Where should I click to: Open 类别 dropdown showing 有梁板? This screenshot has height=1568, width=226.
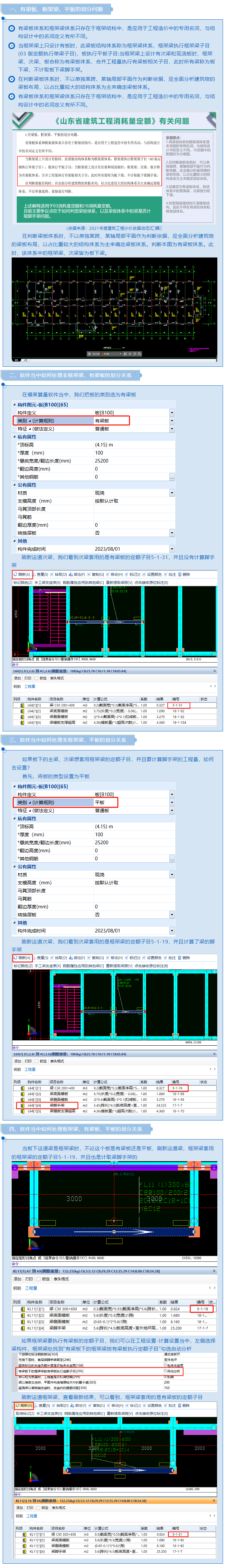pyautogui.click(x=172, y=420)
